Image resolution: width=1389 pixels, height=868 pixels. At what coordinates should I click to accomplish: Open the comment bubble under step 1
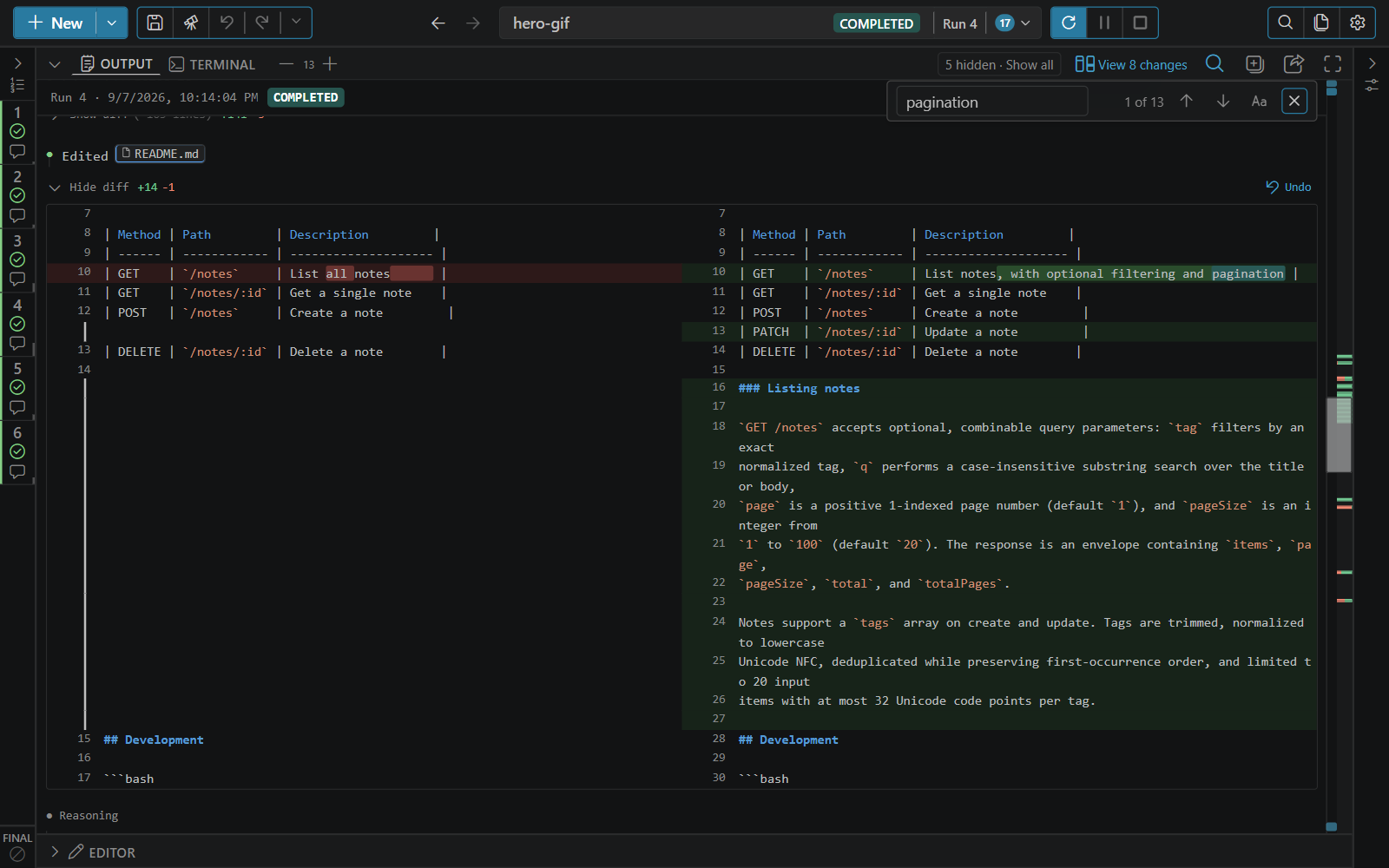17,152
